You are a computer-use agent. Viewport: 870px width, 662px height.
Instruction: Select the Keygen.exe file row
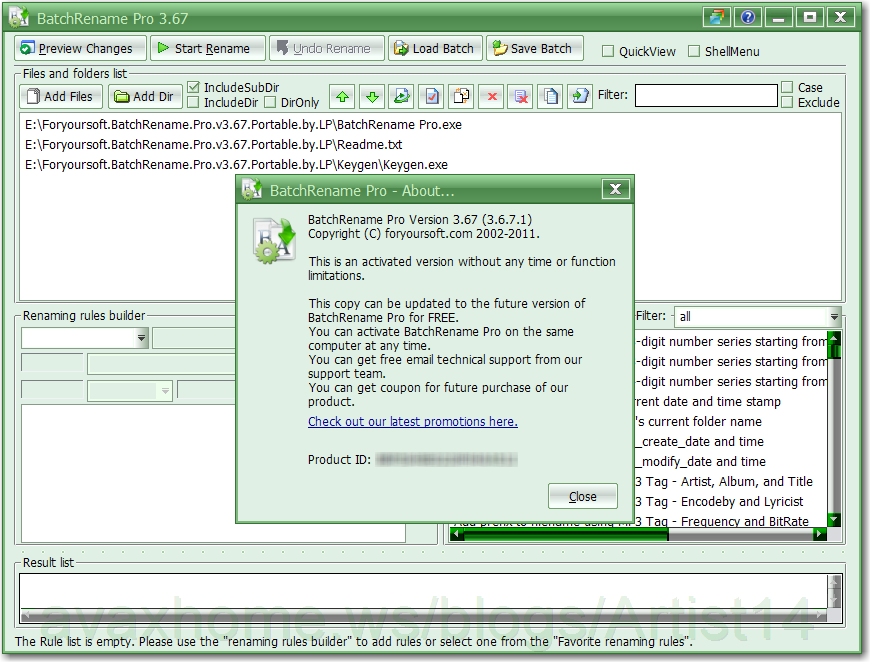[236, 165]
